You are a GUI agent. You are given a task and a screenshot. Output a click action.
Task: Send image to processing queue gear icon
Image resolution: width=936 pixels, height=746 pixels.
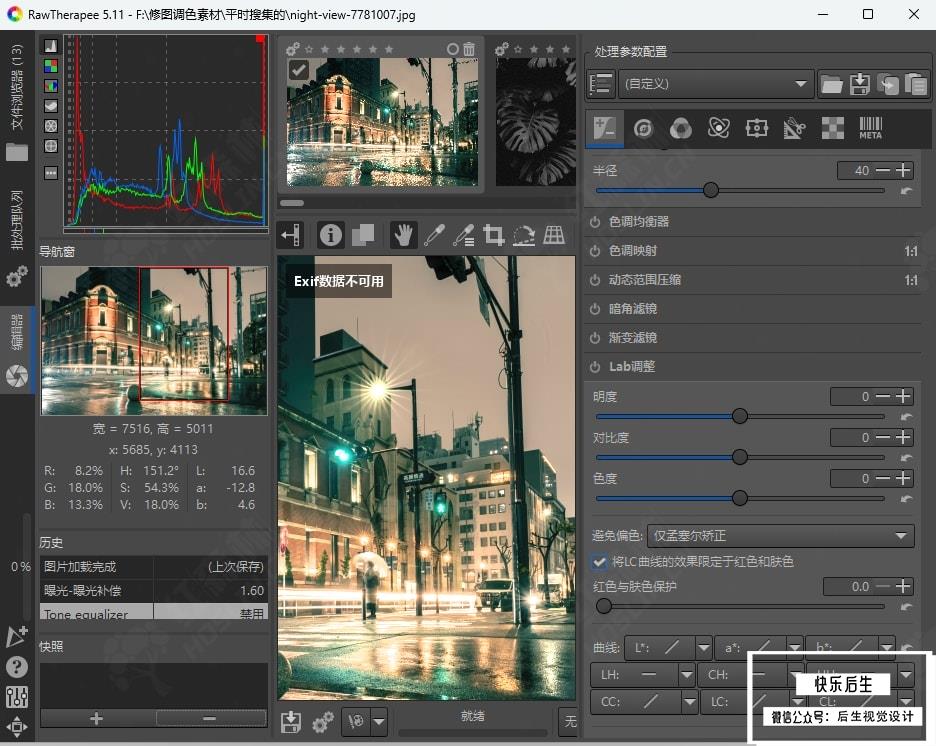[323, 722]
